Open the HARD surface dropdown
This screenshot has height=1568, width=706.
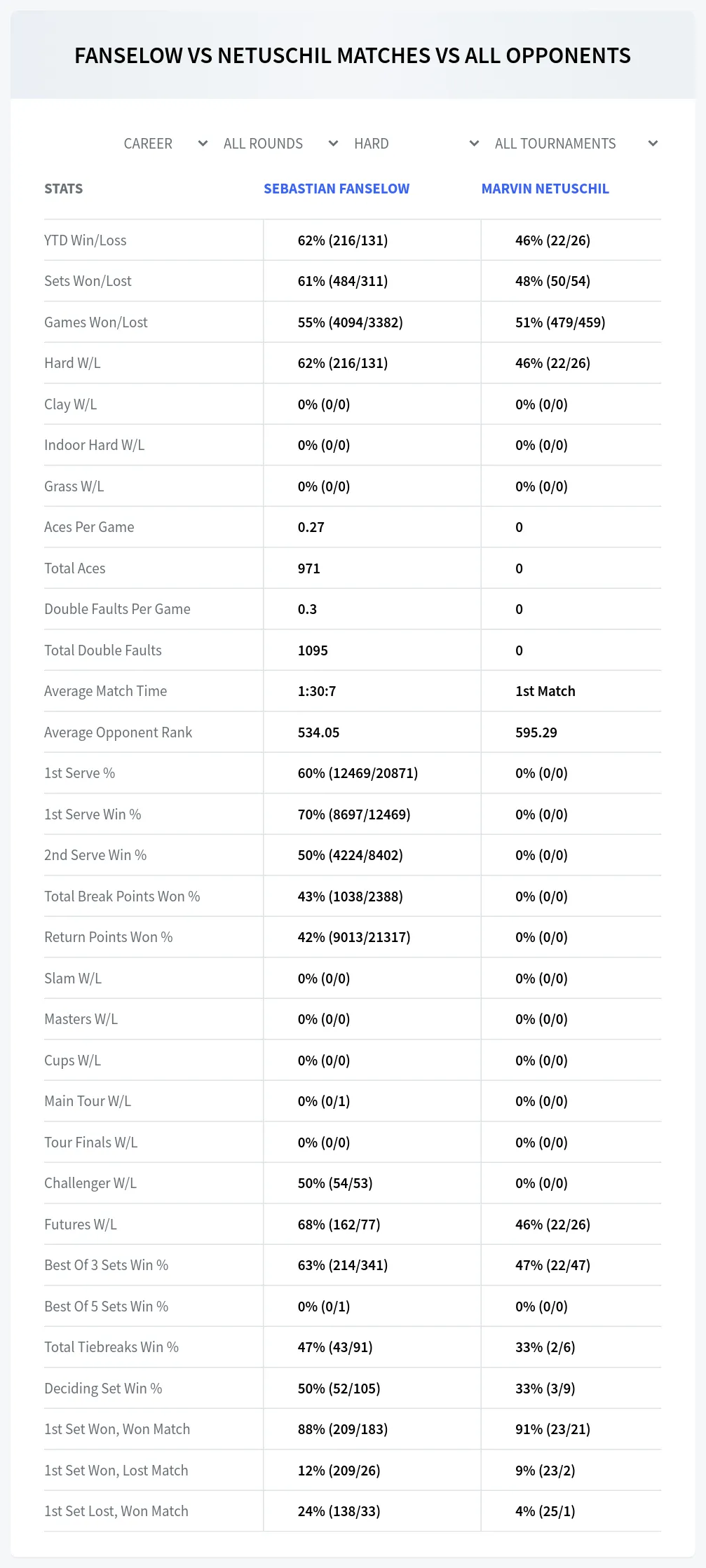[x=416, y=144]
